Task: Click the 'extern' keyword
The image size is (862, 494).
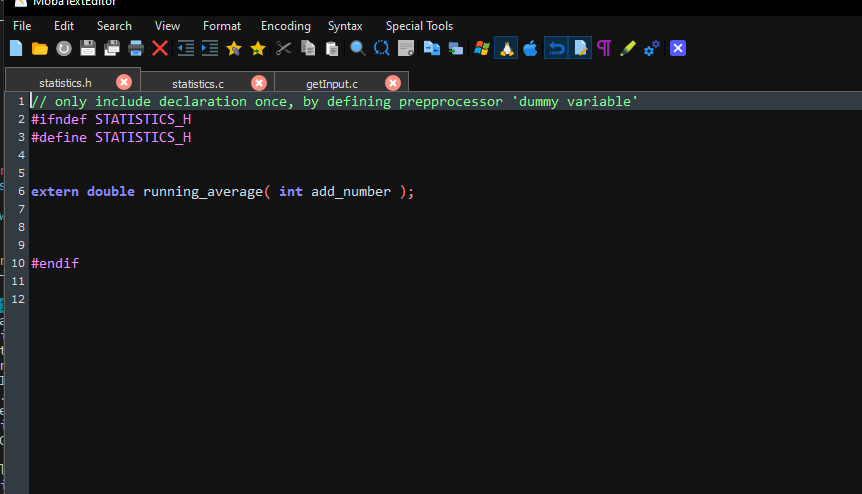Action: pyautogui.click(x=54, y=191)
